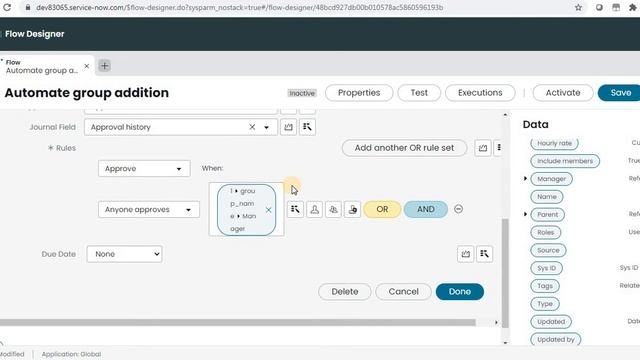640x360 pixels.
Task: Clear the Approval history journal field
Action: [x=252, y=127]
